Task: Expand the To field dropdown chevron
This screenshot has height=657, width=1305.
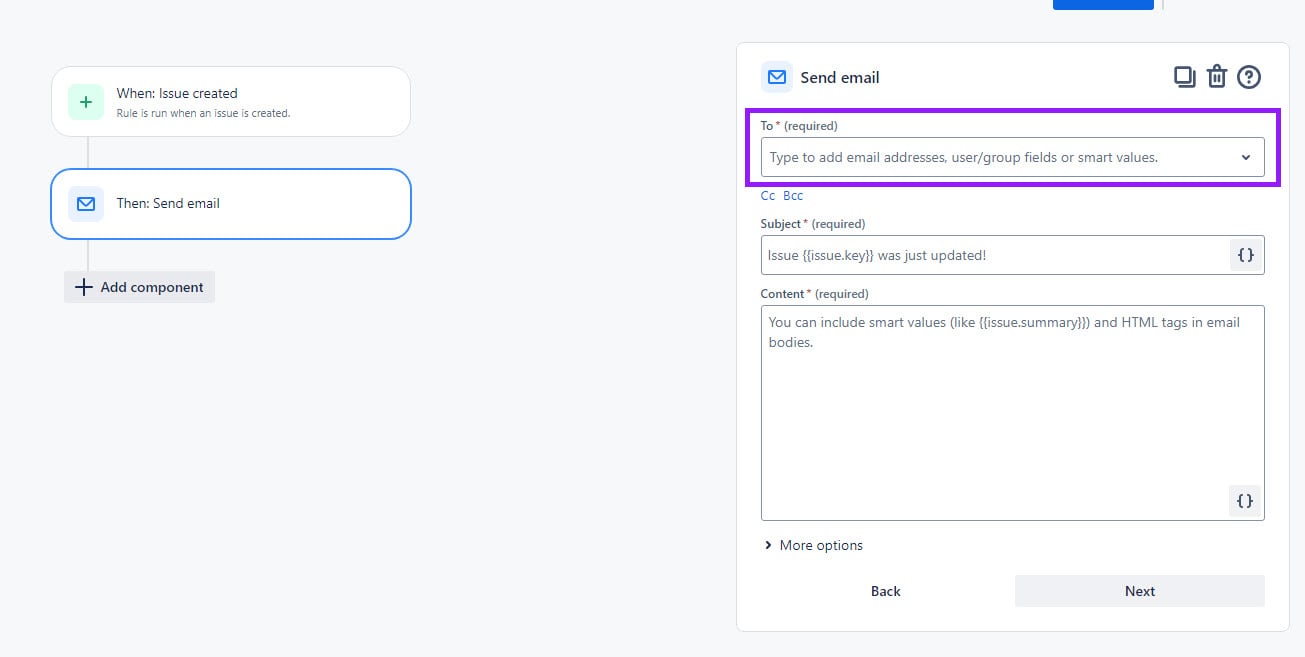Action: [x=1246, y=158]
